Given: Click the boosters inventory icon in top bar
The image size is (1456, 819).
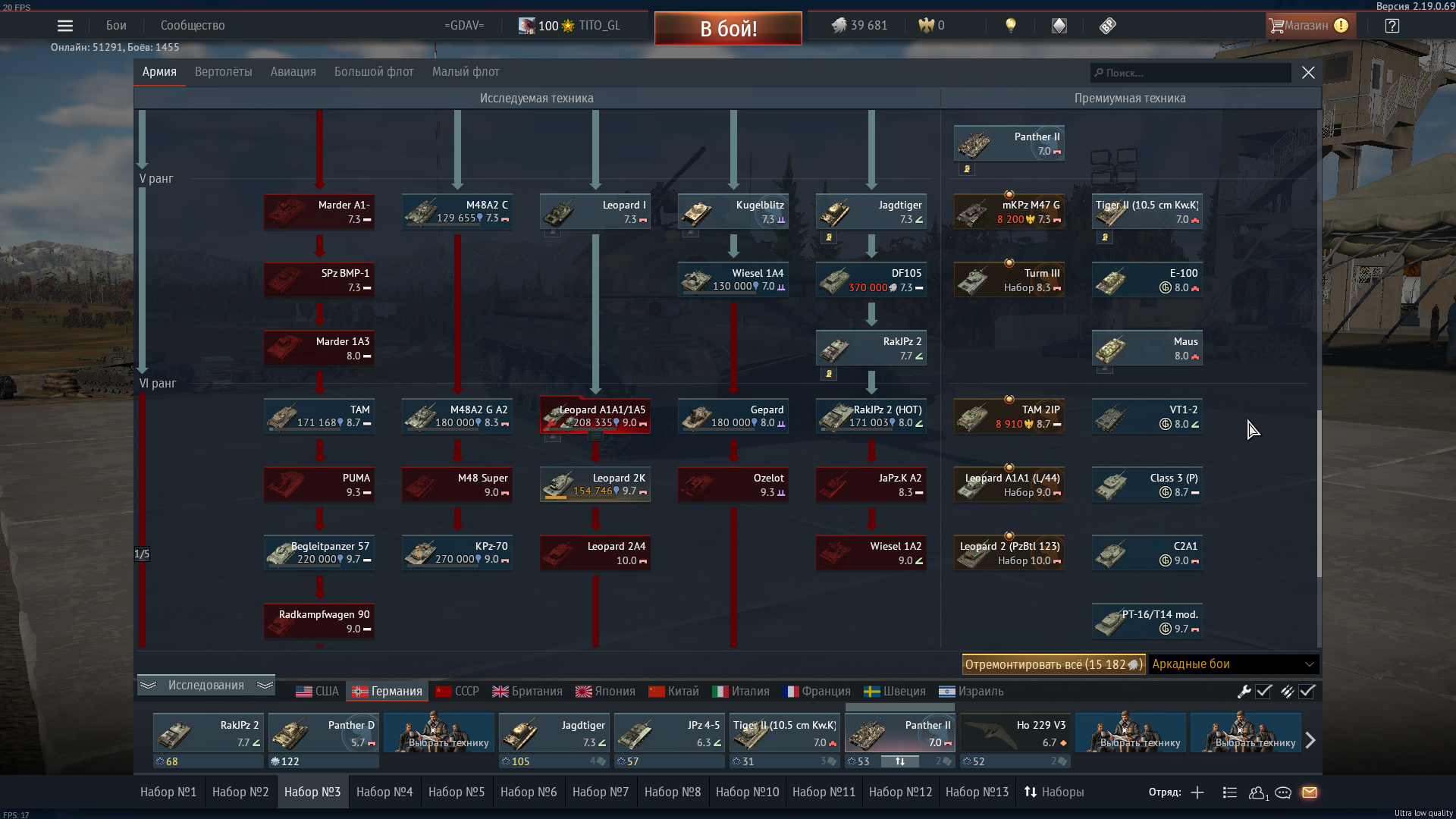Looking at the screenshot, I should (1059, 26).
